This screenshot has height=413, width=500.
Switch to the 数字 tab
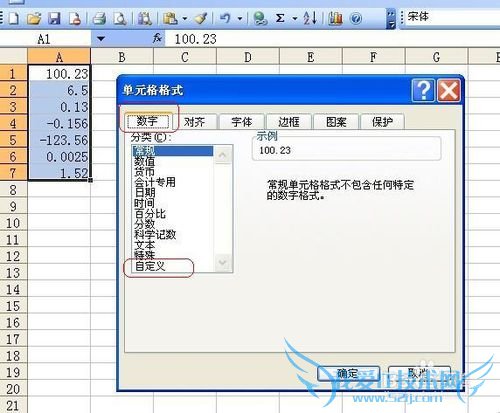[x=147, y=121]
